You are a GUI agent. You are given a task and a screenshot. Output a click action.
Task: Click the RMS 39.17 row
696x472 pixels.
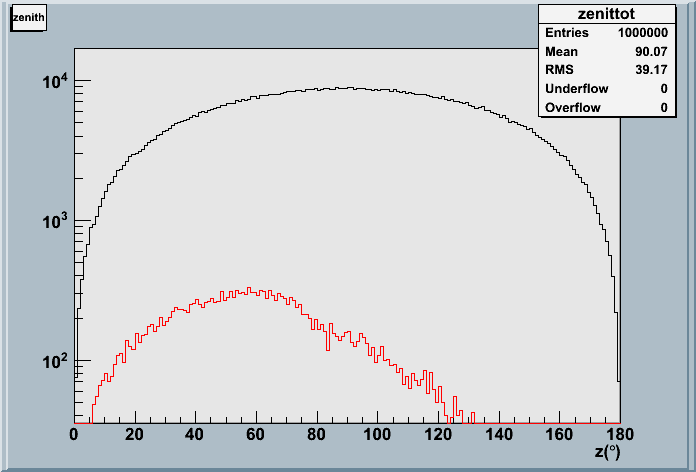pyautogui.click(x=606, y=70)
